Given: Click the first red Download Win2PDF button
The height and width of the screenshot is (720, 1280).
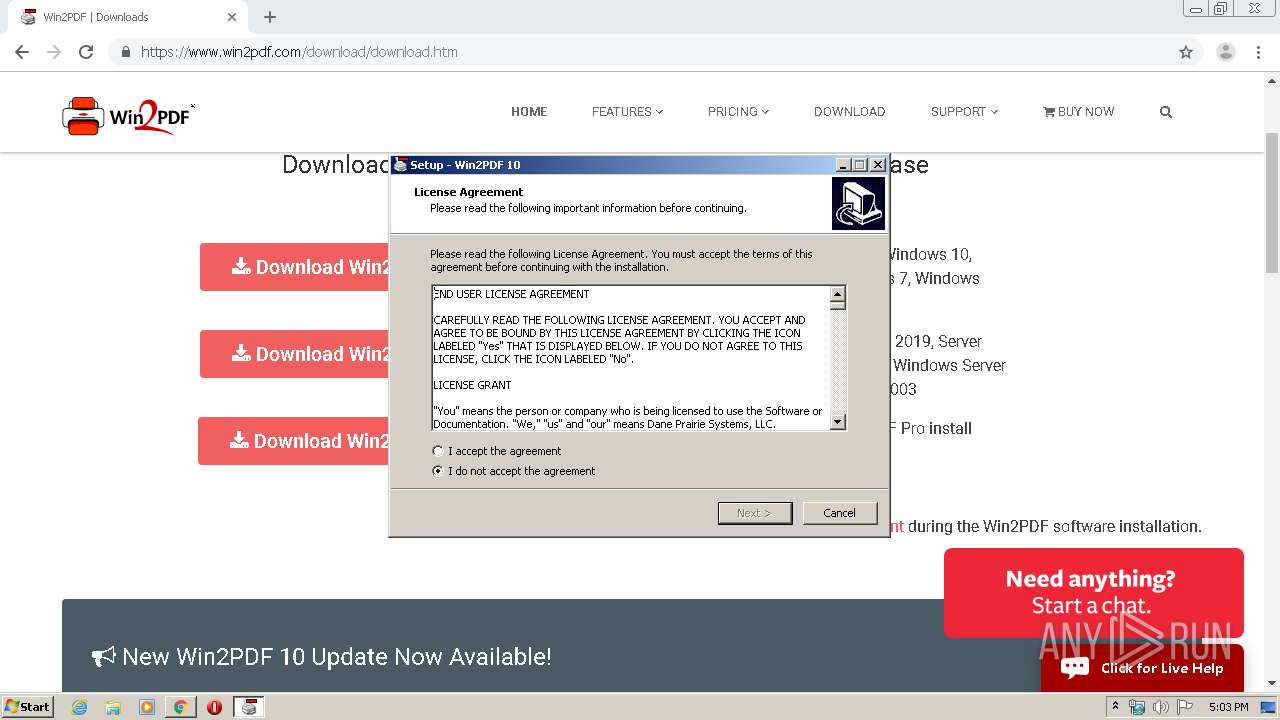Looking at the screenshot, I should pos(295,267).
